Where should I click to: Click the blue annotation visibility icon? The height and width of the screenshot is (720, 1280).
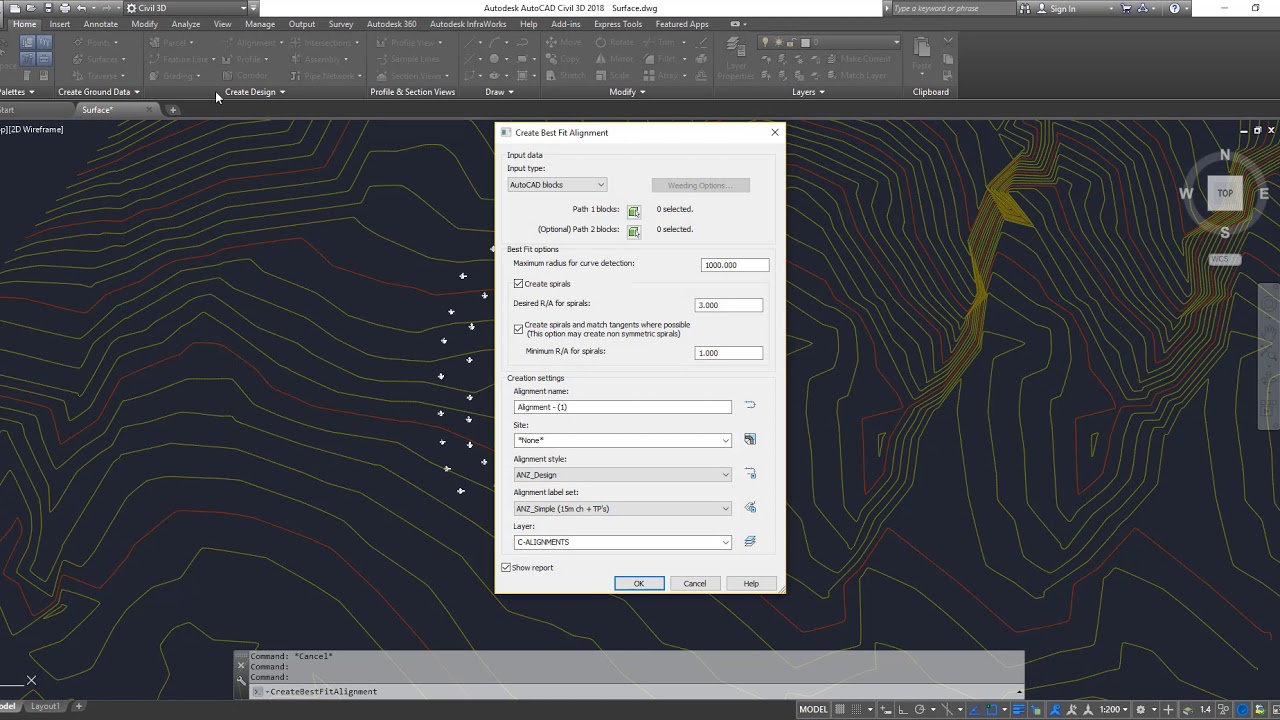tap(1055, 709)
